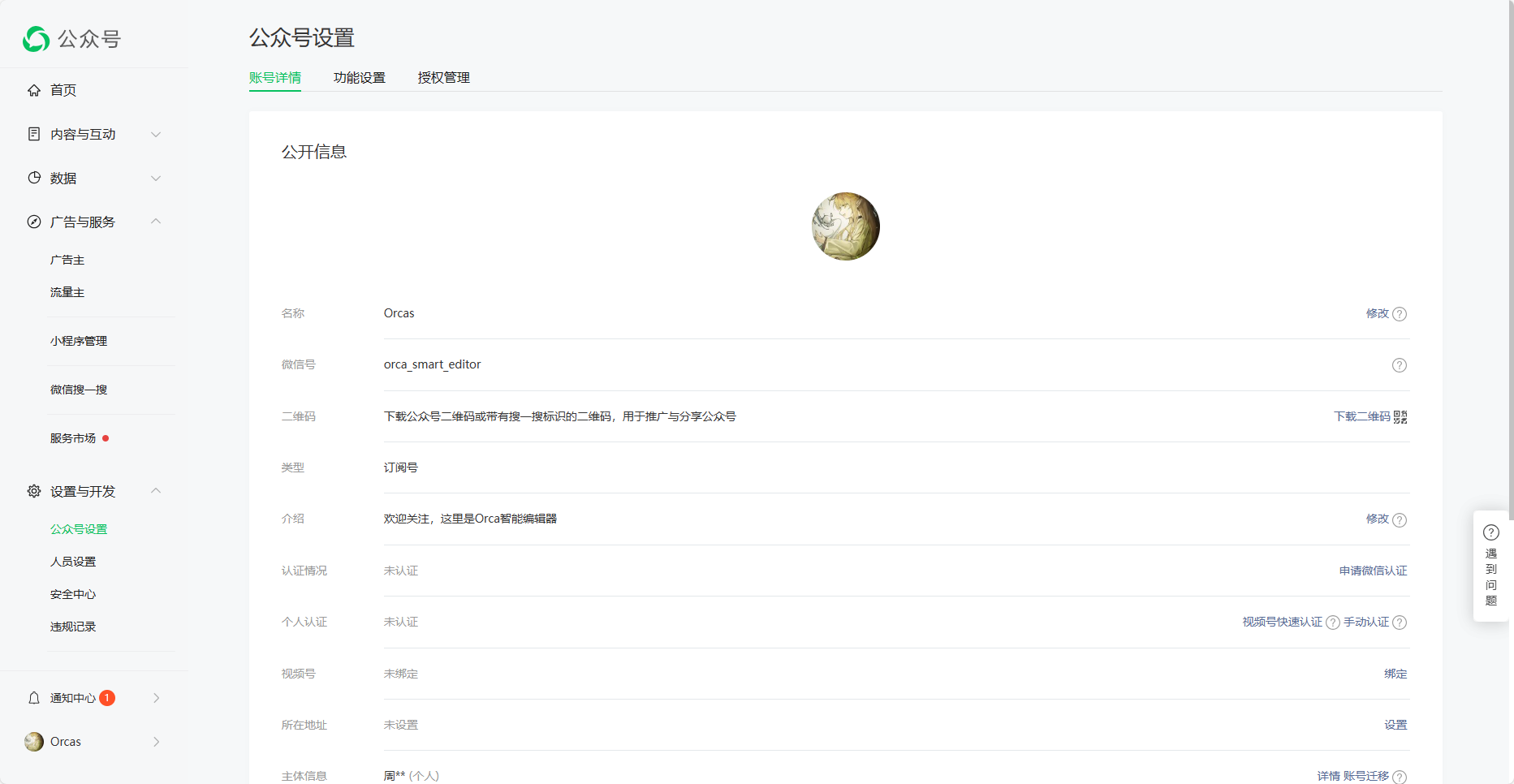
Task: Click 申请微信认证 link
Action: [1373, 571]
